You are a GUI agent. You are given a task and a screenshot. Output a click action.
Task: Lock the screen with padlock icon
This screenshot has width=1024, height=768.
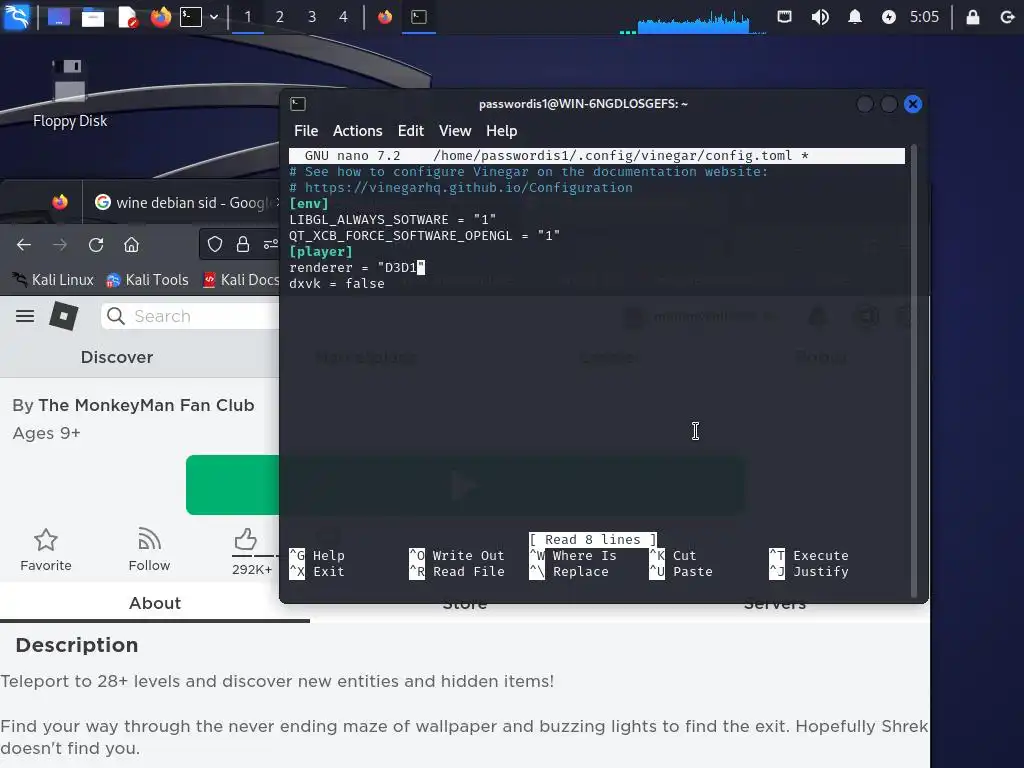tap(972, 17)
